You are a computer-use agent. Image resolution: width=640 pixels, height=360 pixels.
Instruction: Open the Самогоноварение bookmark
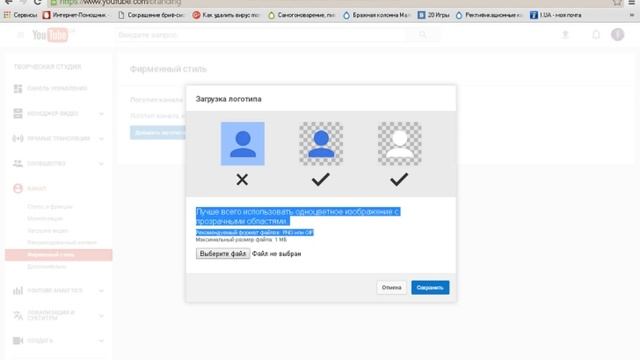point(301,15)
